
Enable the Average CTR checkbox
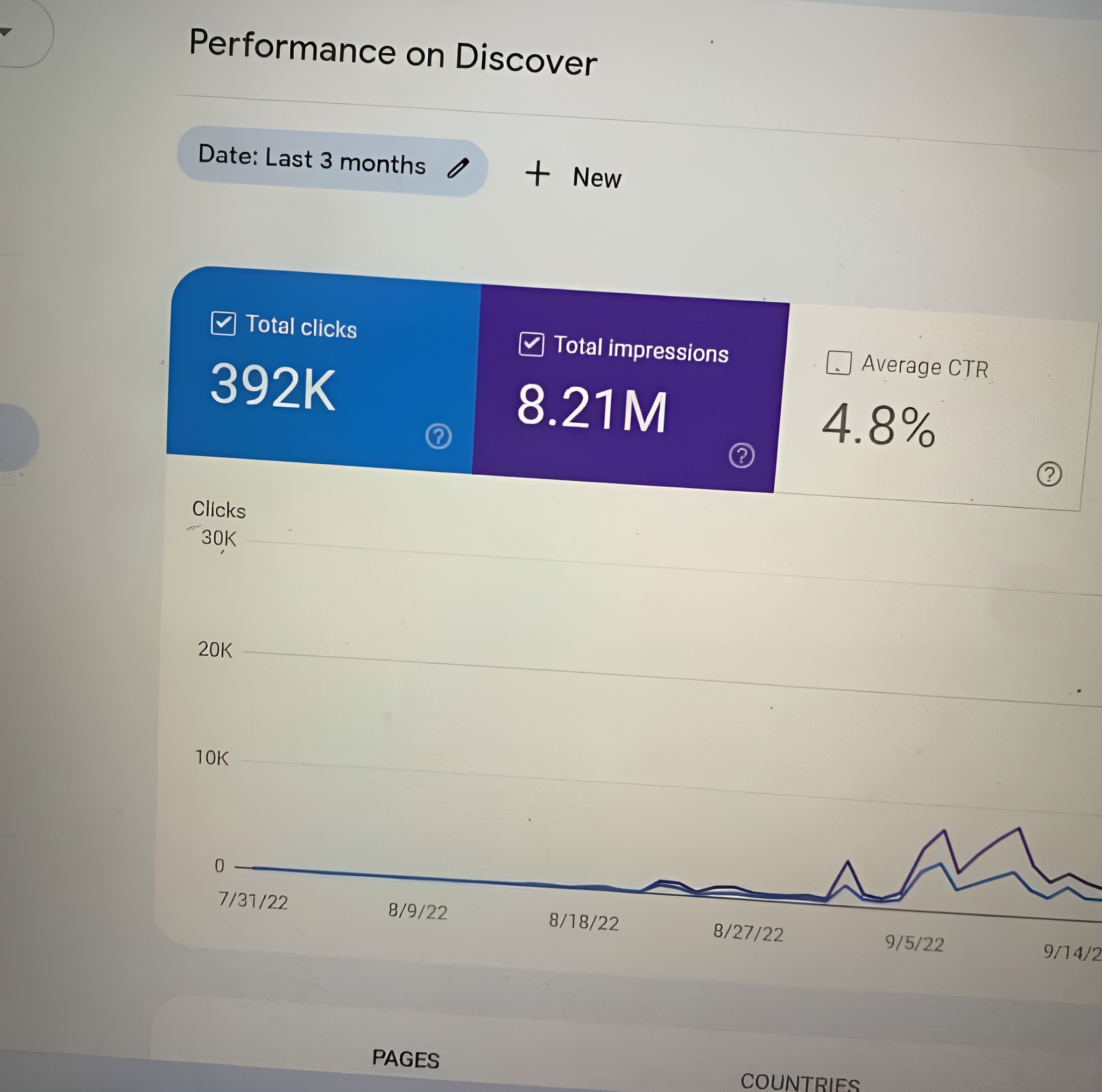838,363
